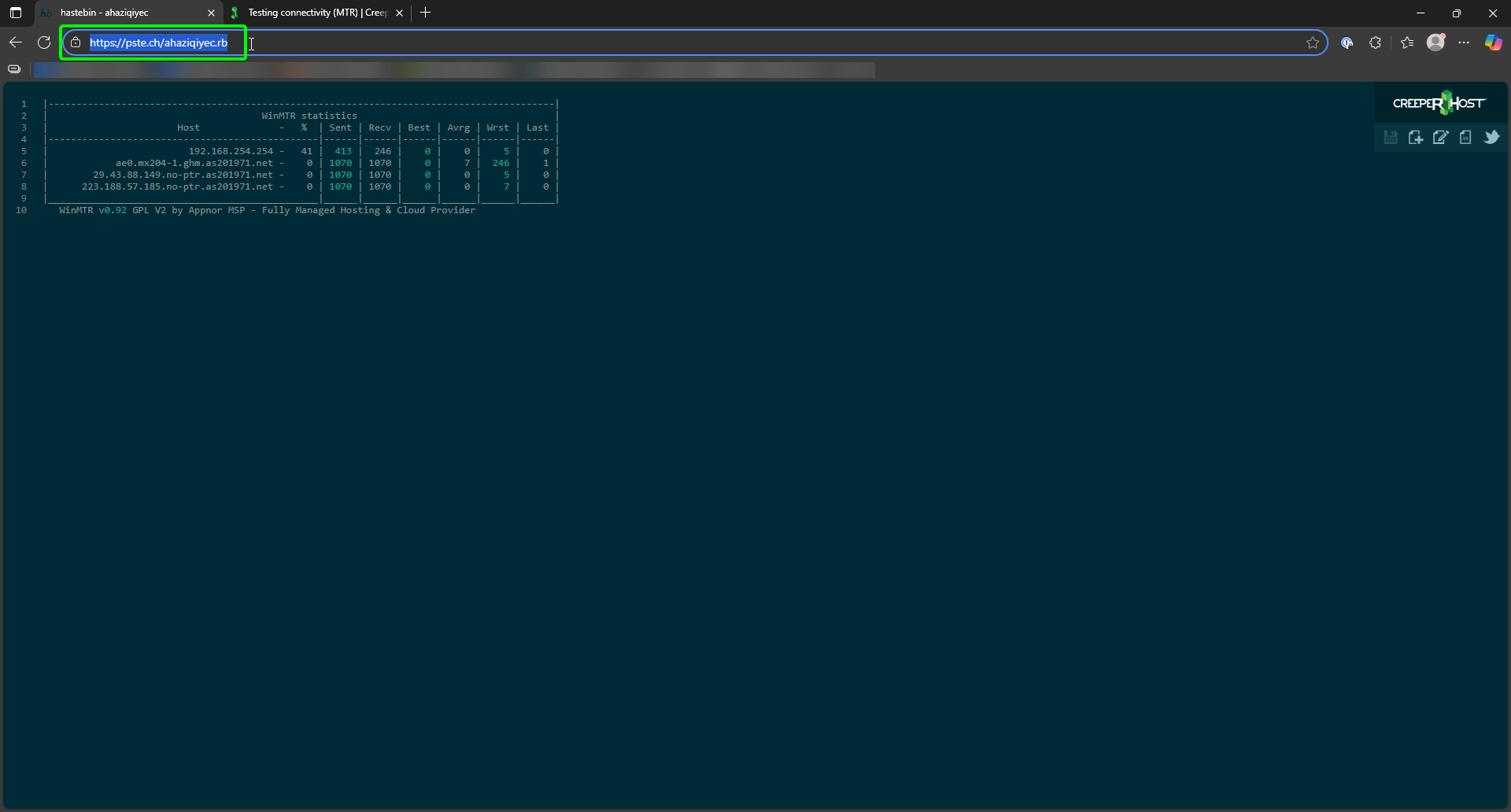Open Settings and more ellipsis menu

[x=1464, y=43]
